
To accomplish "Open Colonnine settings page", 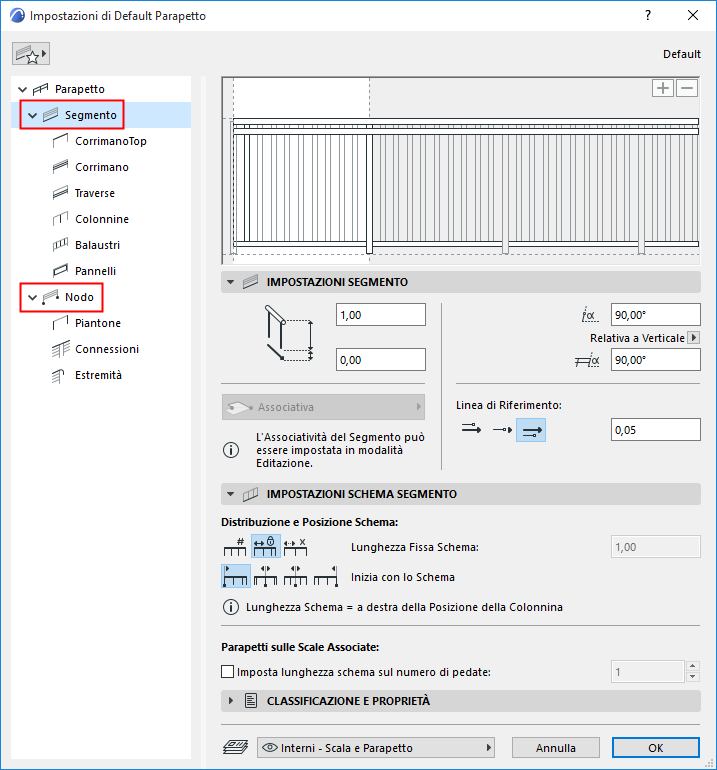I will [x=102, y=220].
